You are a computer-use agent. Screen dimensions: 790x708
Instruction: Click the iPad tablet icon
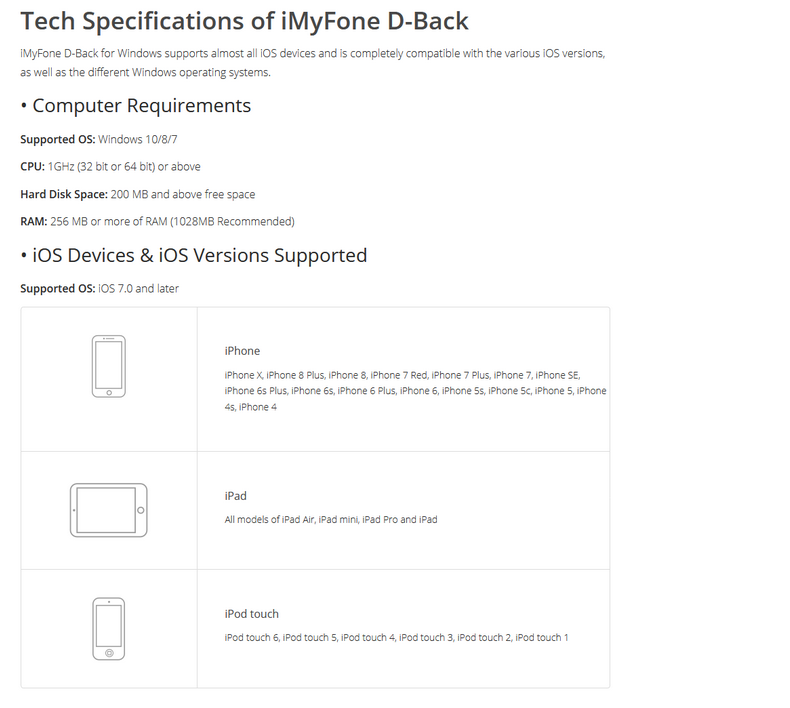coord(108,510)
